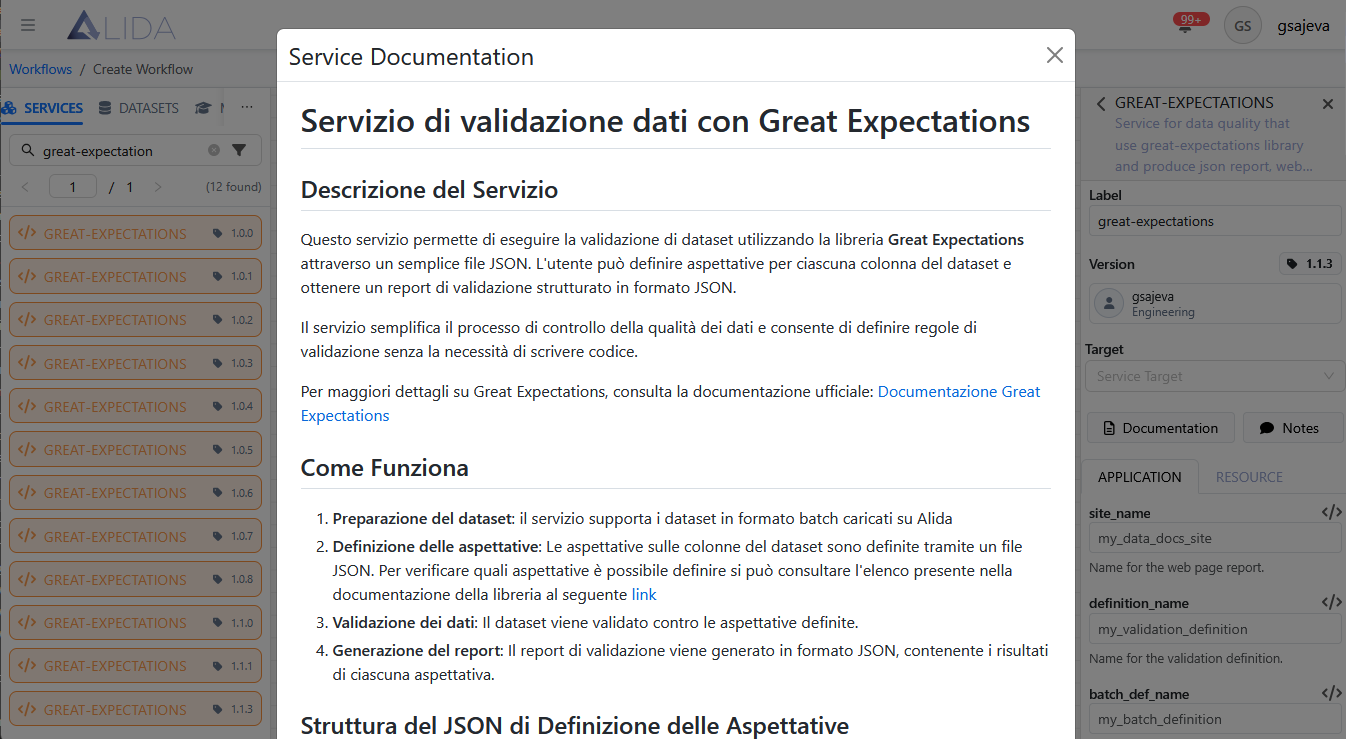Open the hamburger menu icon

[x=28, y=26]
